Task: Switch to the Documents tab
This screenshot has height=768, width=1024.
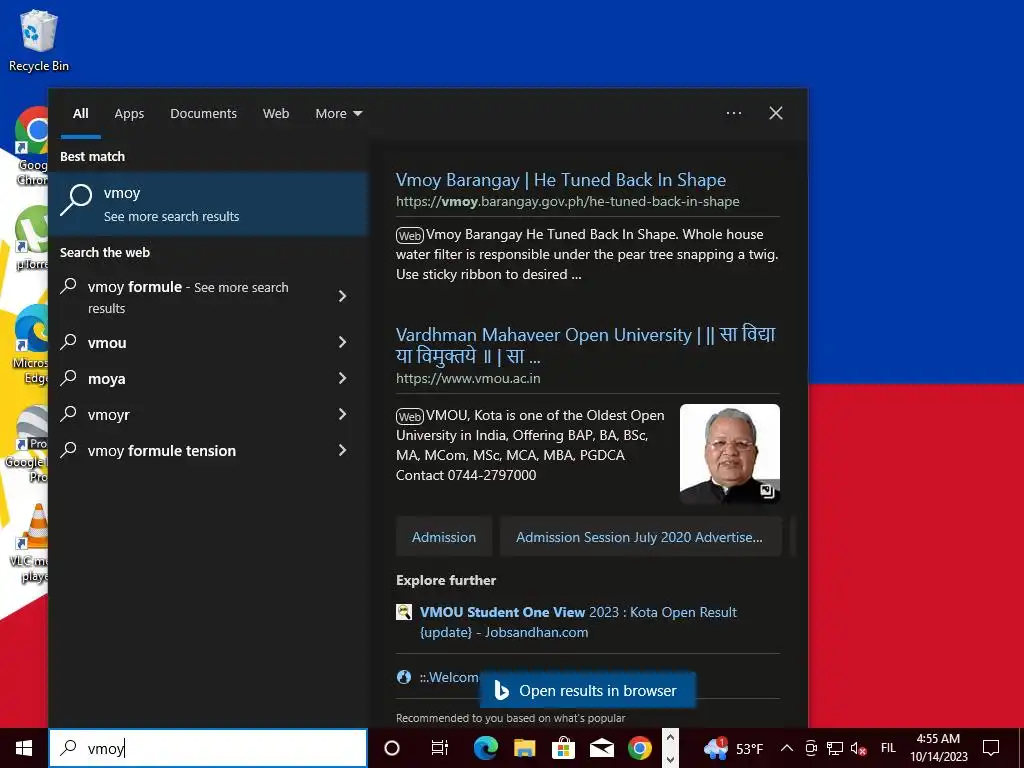Action: [x=203, y=114]
